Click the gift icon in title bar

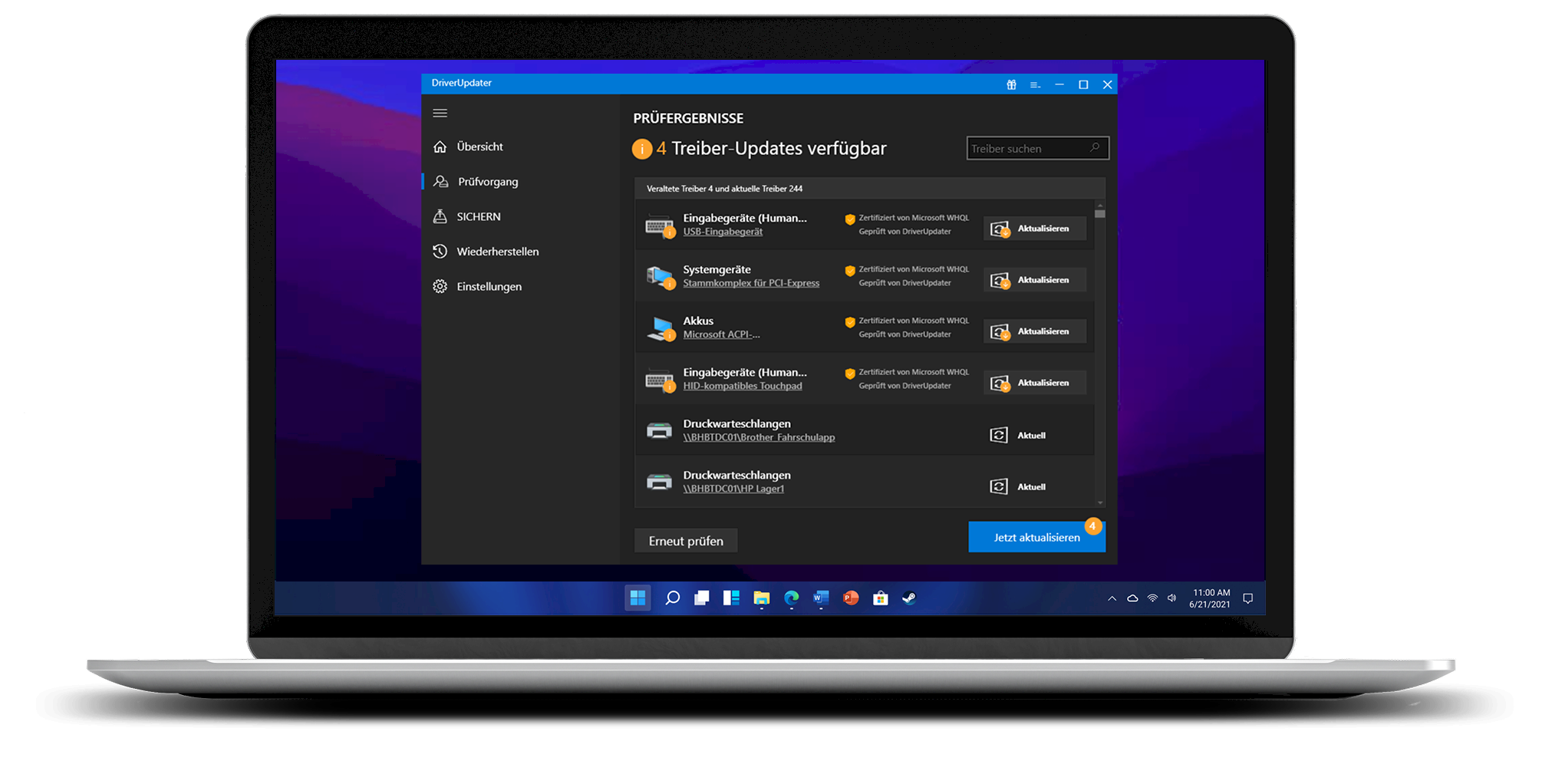(1011, 84)
